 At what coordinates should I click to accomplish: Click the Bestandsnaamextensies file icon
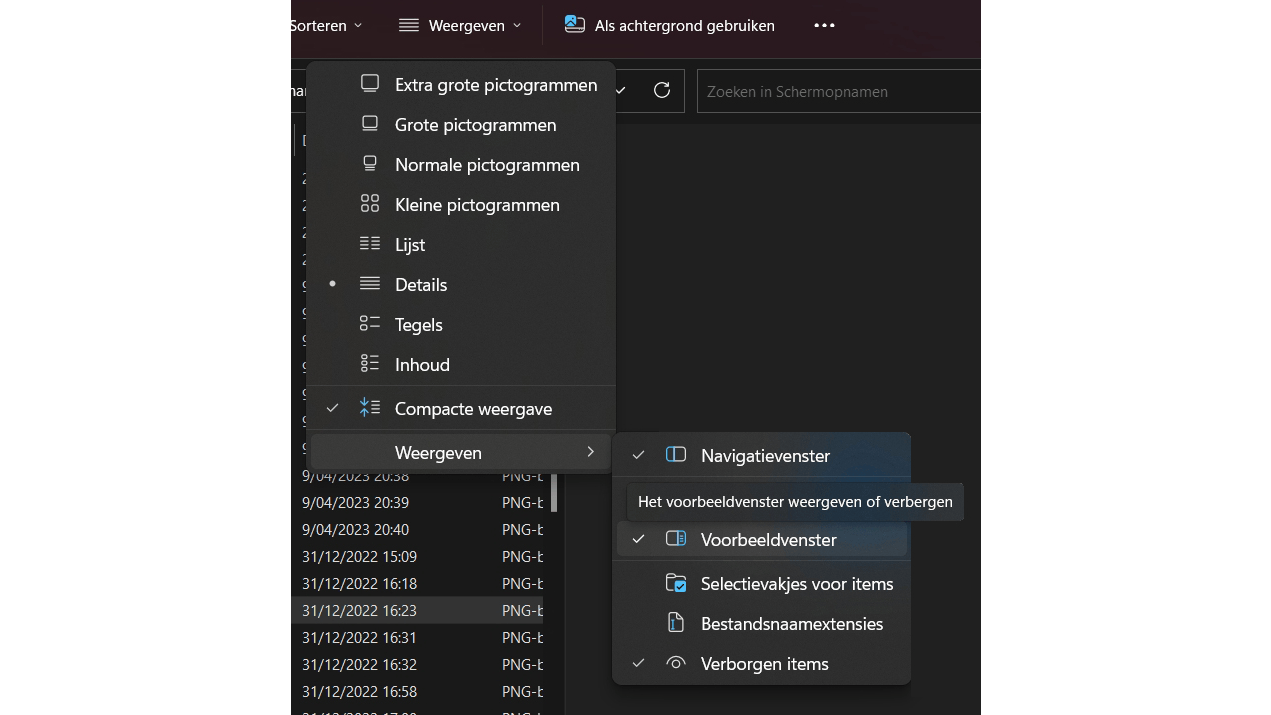click(676, 623)
